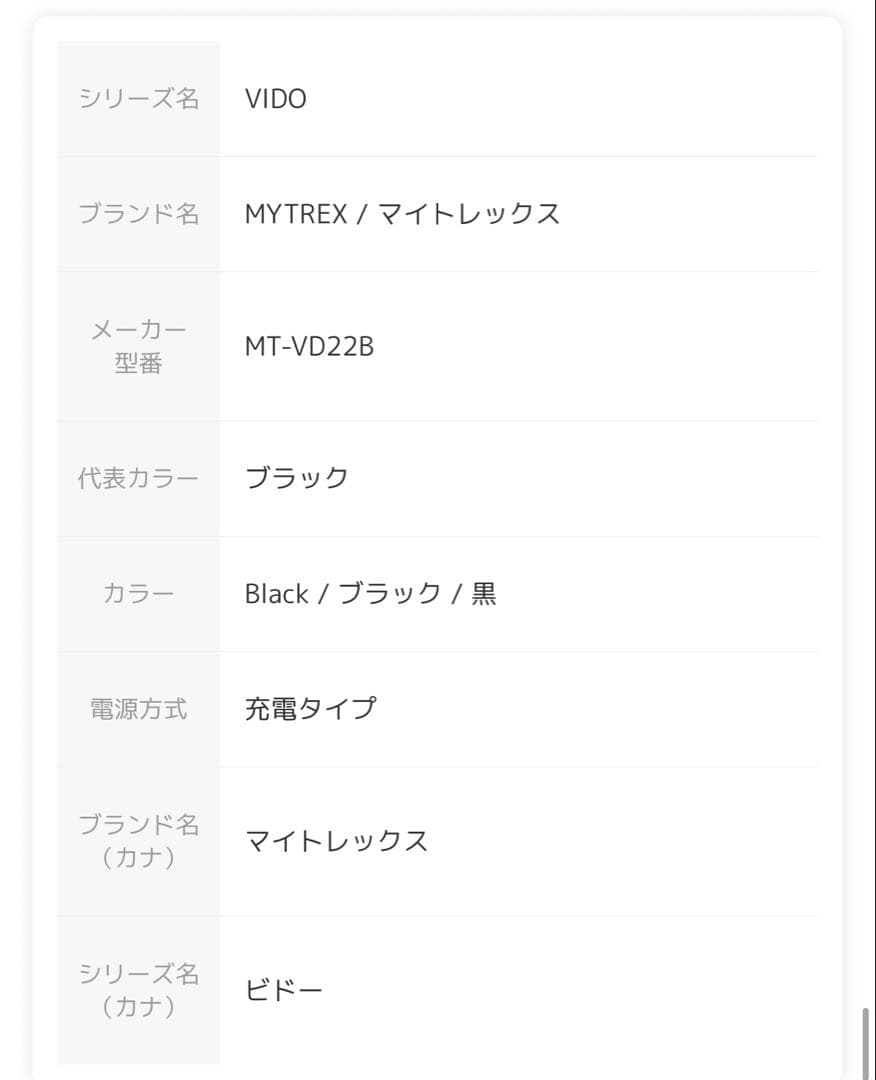Select the VIDO series name value
This screenshot has height=1080, width=876.
[x=275, y=98]
